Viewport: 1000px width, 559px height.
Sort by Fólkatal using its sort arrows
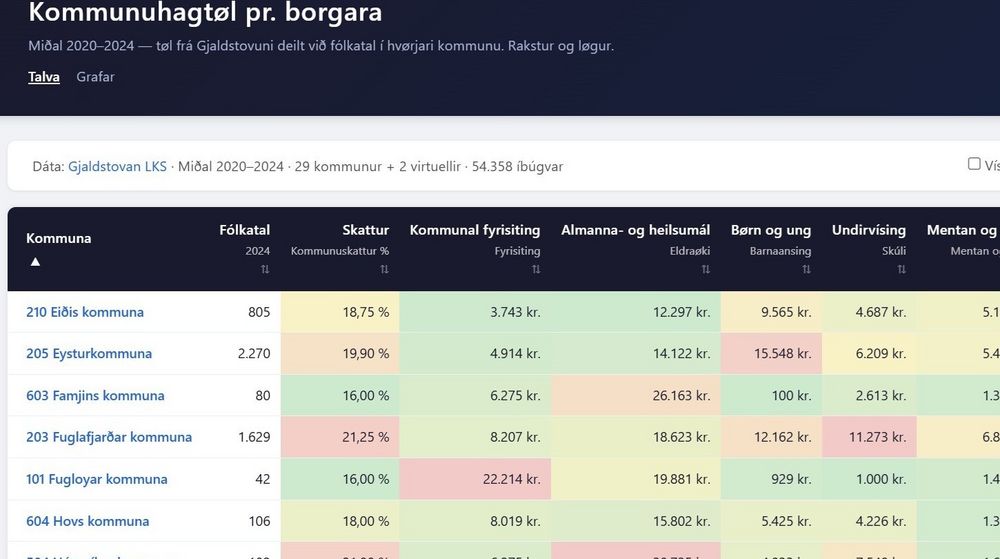coord(265,270)
